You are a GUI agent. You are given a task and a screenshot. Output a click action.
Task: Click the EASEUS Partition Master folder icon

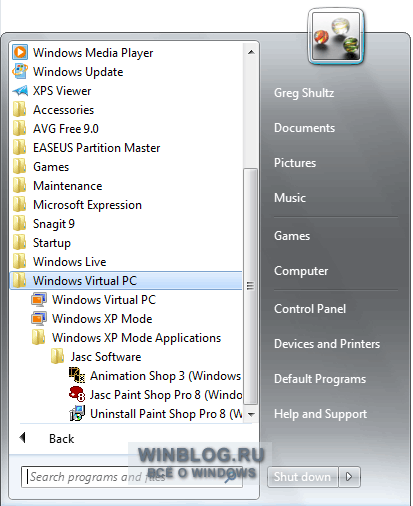pos(20,147)
